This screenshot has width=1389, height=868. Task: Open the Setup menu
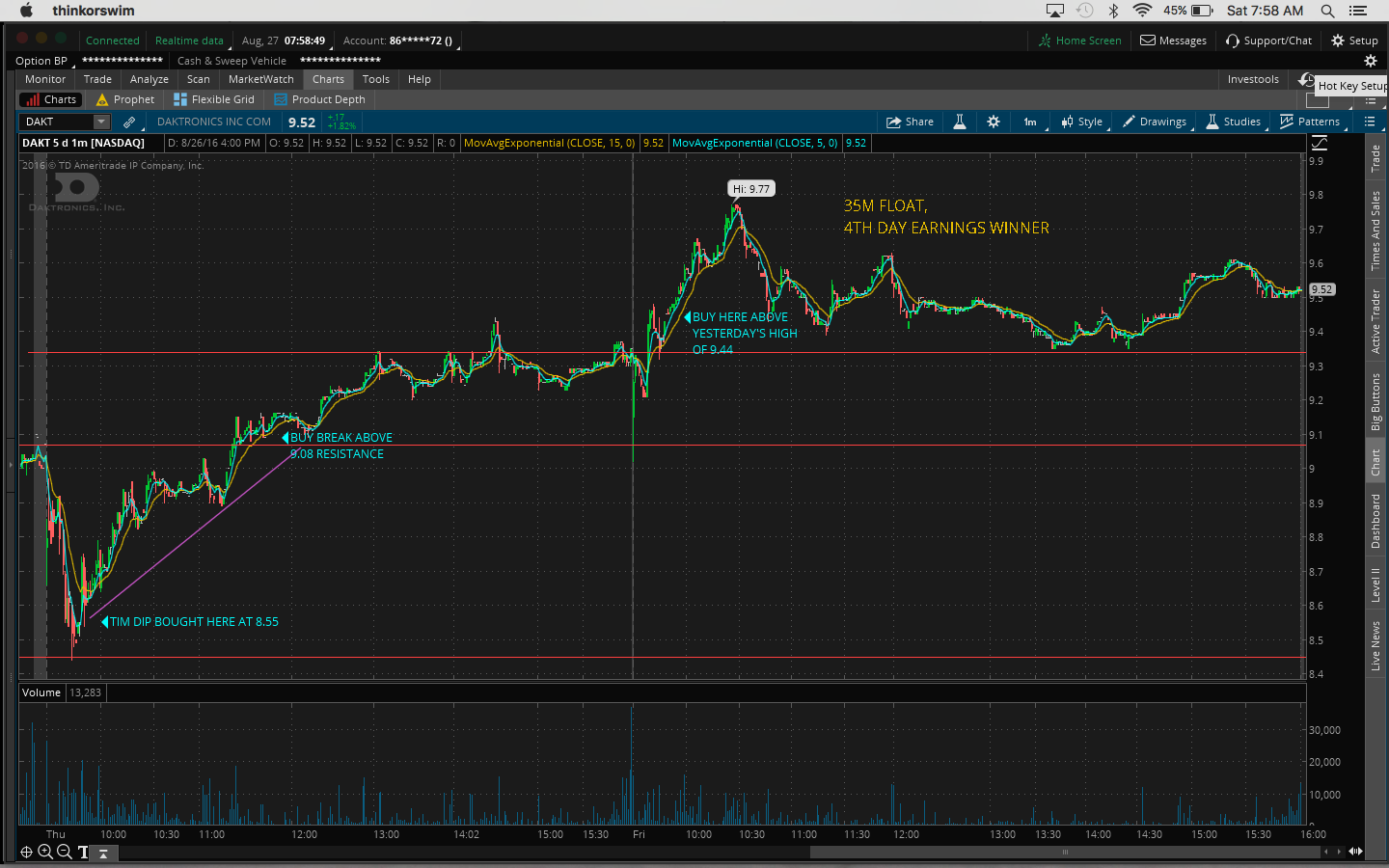(1355, 41)
